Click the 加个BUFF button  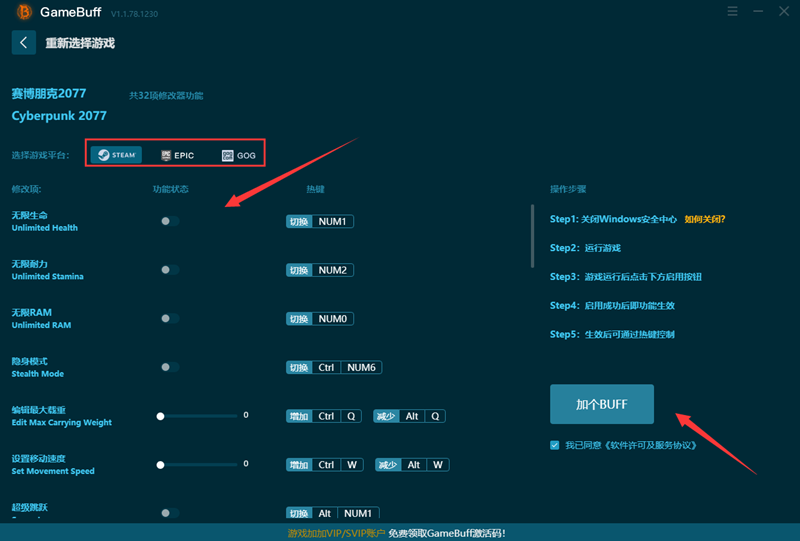(x=601, y=405)
